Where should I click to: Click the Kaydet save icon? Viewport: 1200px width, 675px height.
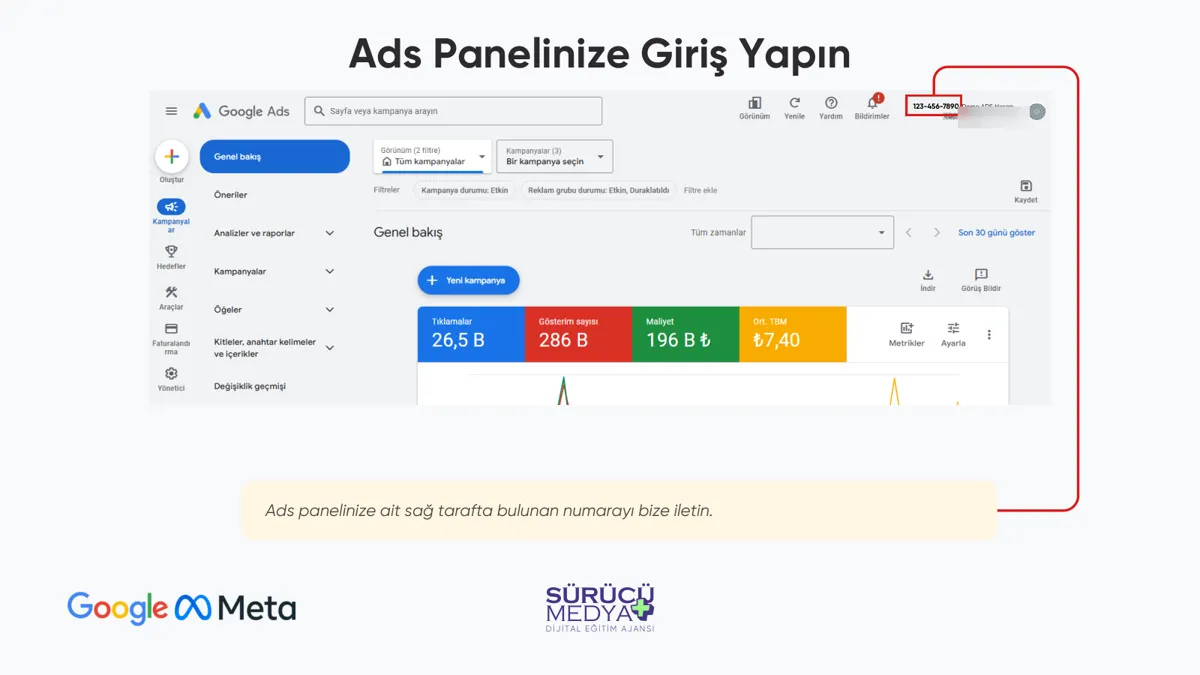click(1026, 186)
